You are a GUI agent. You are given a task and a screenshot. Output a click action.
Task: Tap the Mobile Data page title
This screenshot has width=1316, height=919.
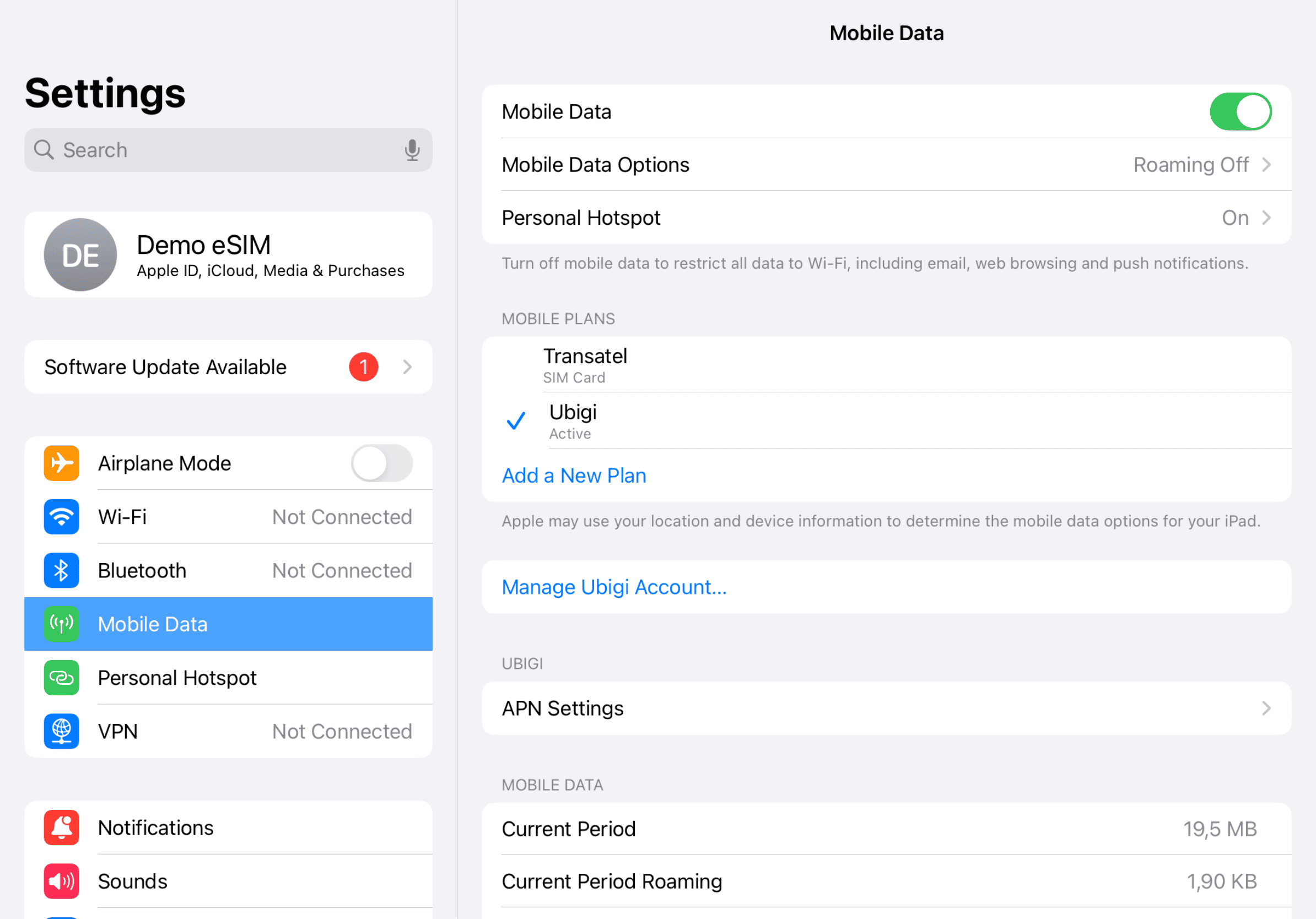click(887, 33)
